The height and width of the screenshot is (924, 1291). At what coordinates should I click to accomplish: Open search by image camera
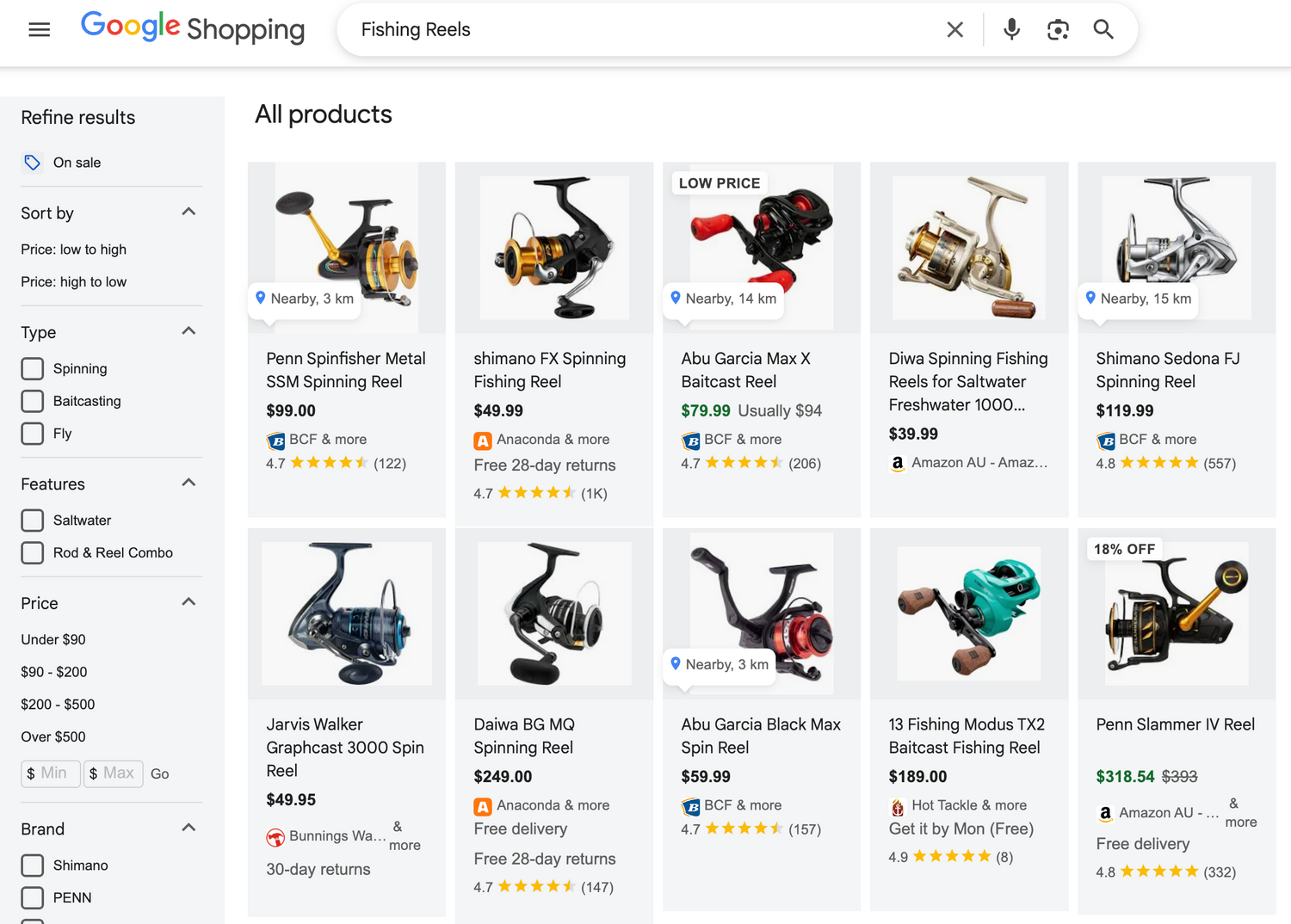[x=1058, y=30]
